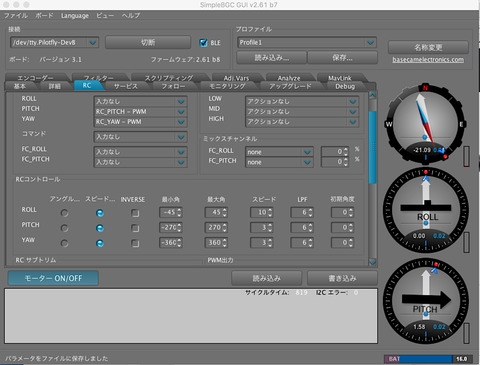Viewport: 480px width, 365px height.
Task: Open the HIGH action dropdown
Action: pyautogui.click(x=302, y=122)
